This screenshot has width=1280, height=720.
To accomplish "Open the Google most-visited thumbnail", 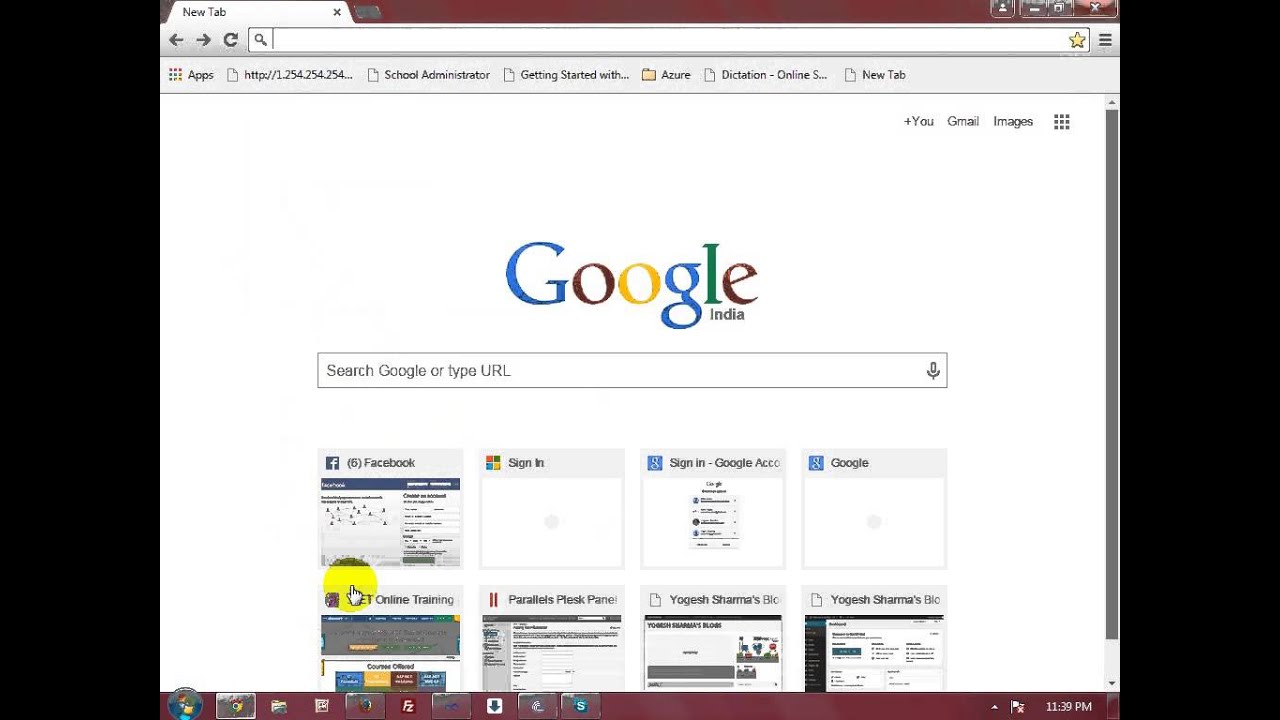I will pos(874,509).
